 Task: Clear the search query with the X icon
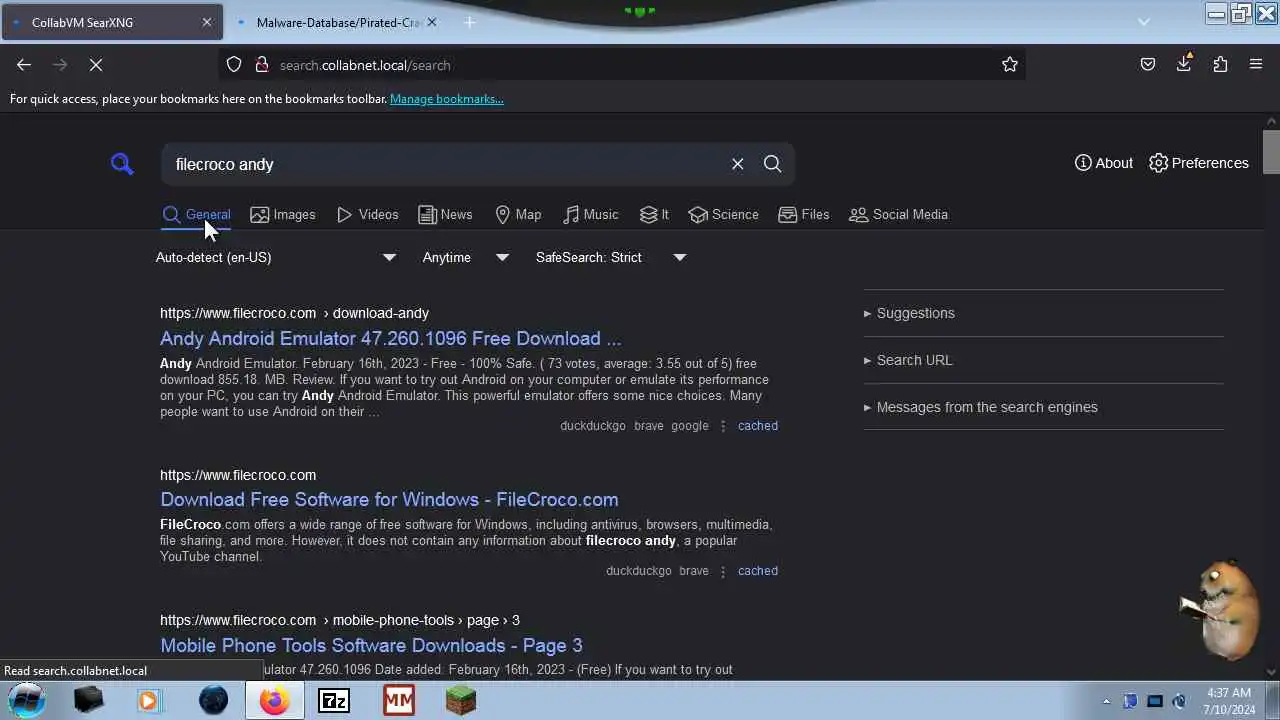click(x=737, y=164)
